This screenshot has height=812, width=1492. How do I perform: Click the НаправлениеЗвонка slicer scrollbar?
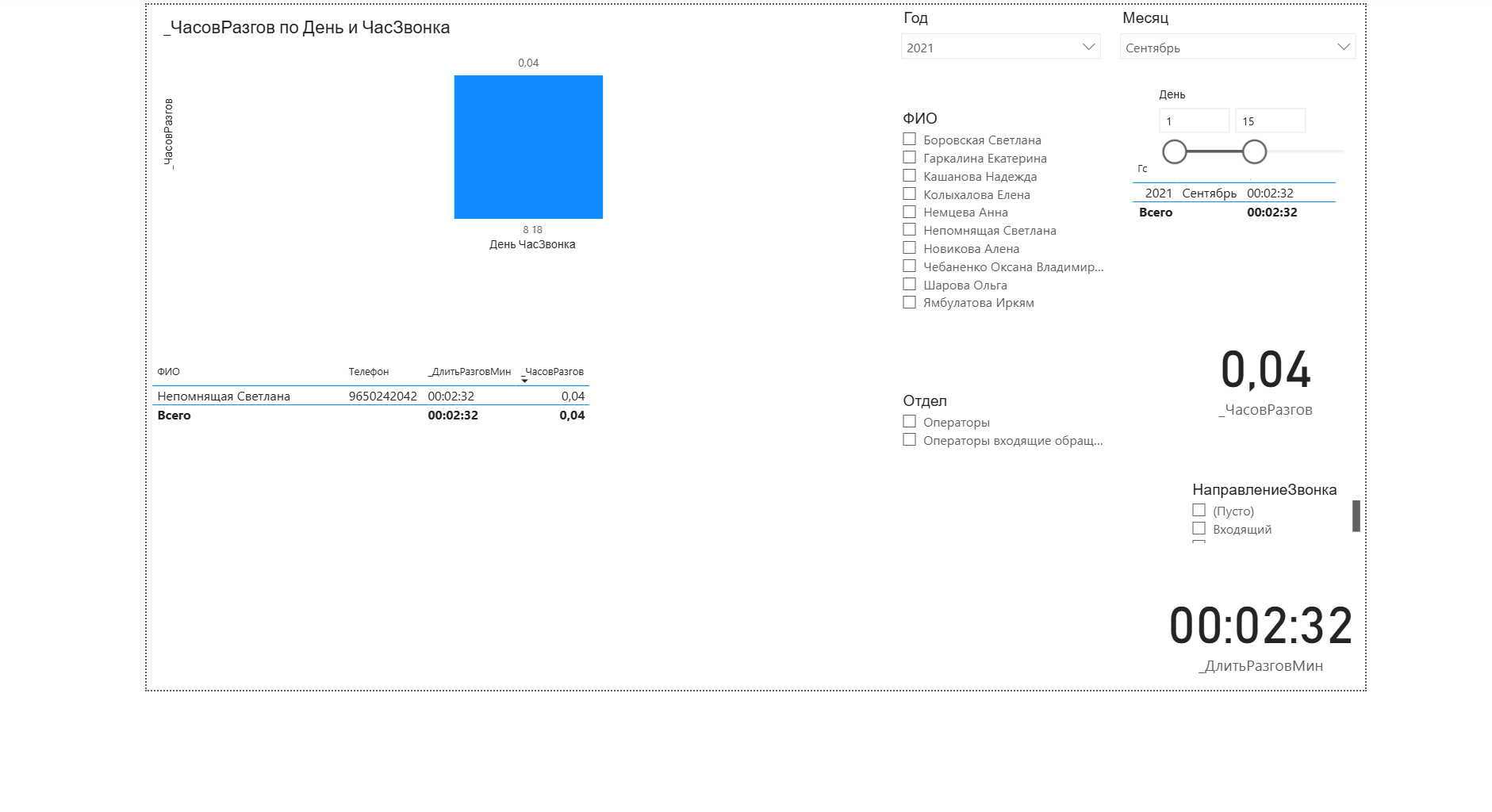coord(1356,515)
